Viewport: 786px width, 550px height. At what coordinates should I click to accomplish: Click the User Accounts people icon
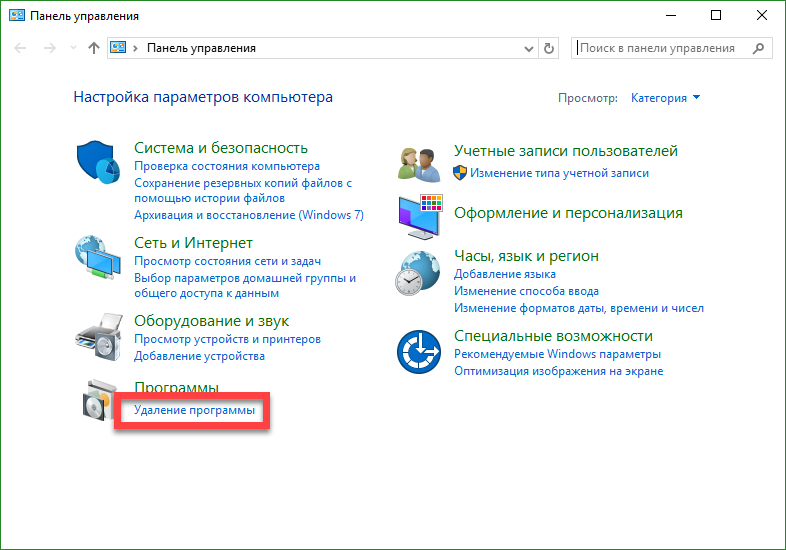[418, 162]
